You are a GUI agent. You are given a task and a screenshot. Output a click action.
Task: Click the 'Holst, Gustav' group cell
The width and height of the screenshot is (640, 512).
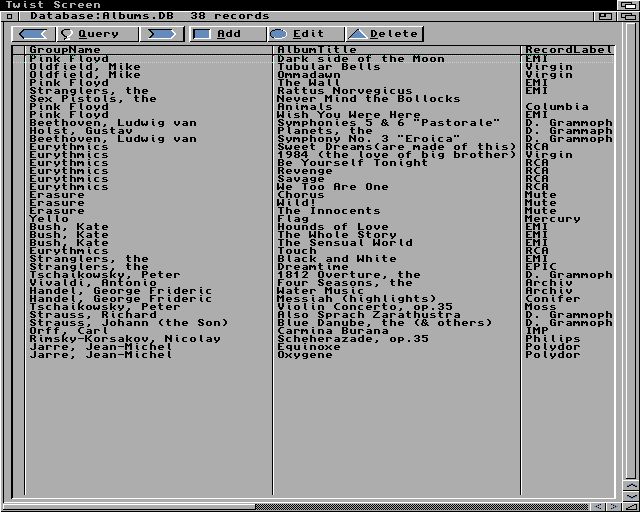(81, 131)
